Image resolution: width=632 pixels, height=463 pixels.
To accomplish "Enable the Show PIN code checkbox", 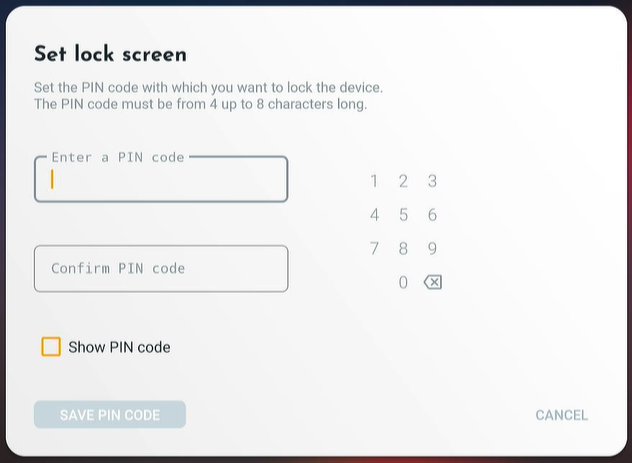I will 51,347.
